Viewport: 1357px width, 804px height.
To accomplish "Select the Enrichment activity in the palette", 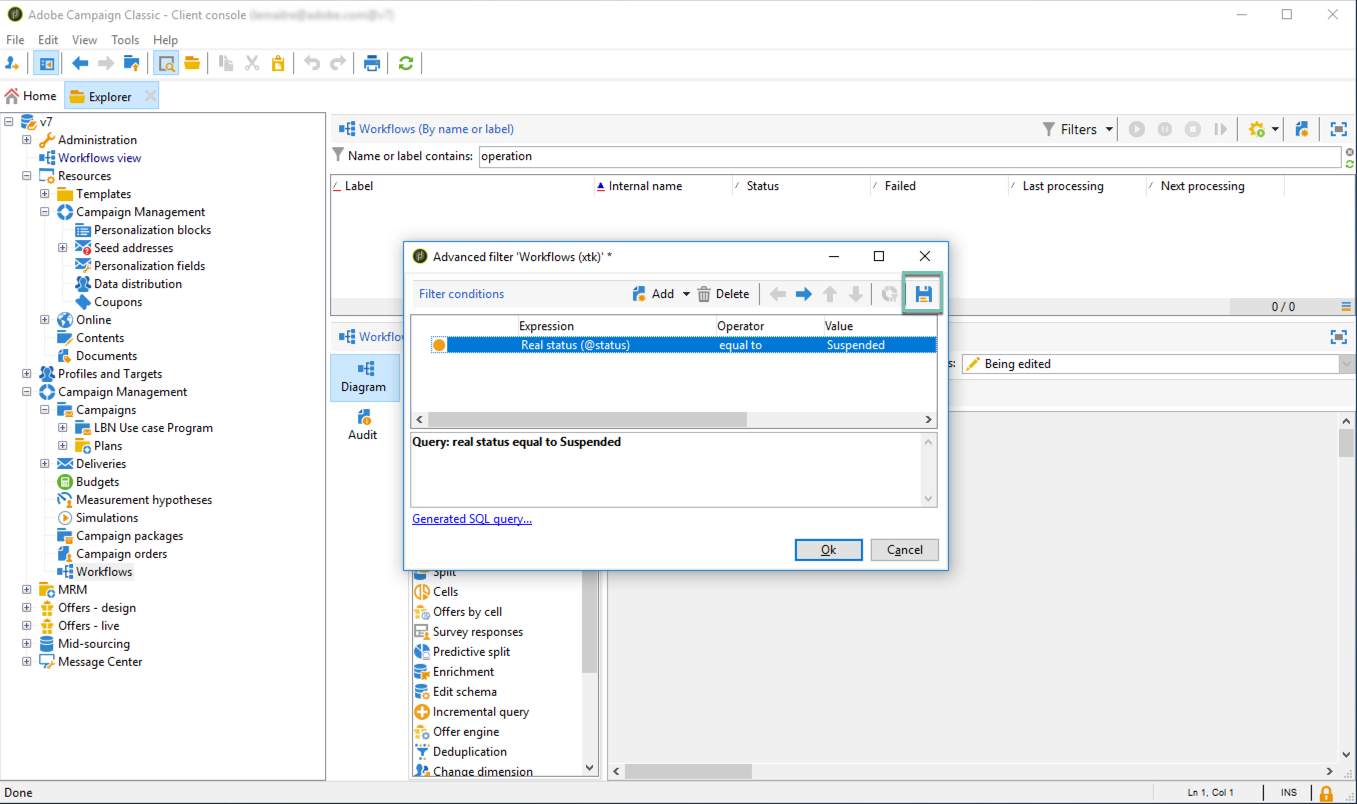I will click(463, 672).
